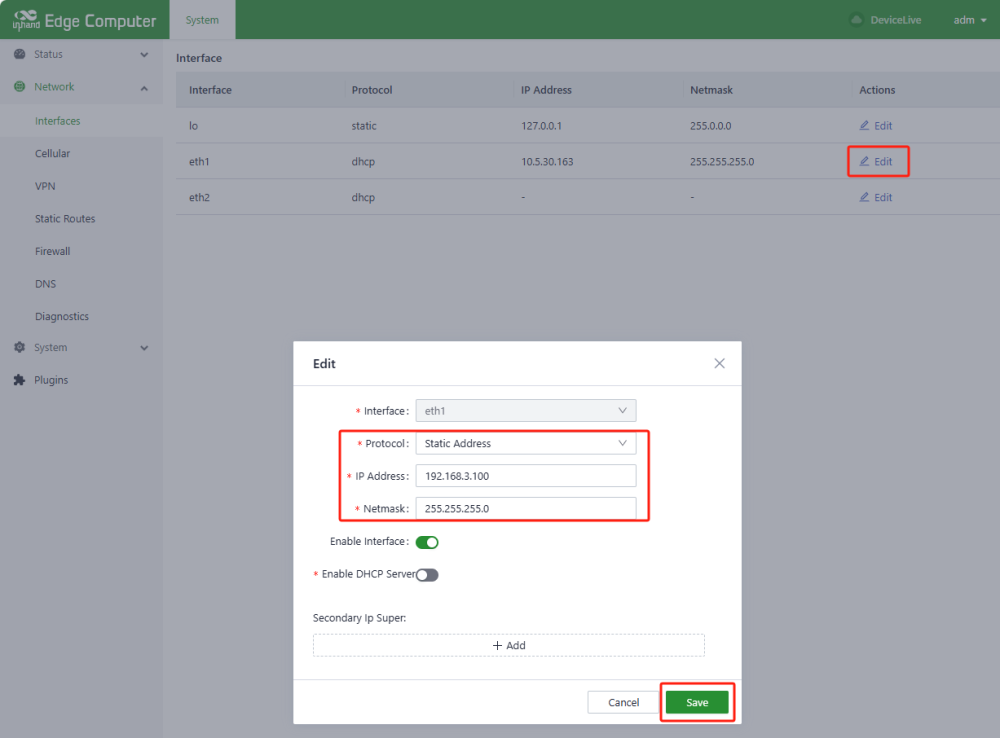Open the Cellular menu item

point(52,154)
